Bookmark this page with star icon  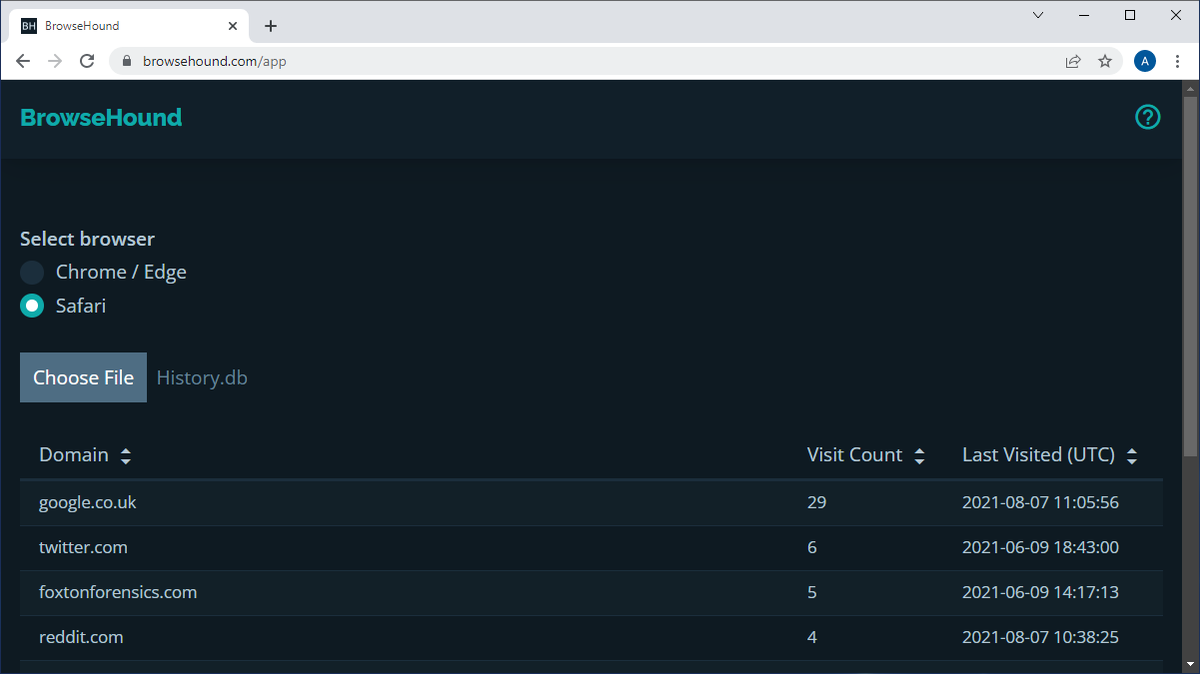tap(1105, 61)
